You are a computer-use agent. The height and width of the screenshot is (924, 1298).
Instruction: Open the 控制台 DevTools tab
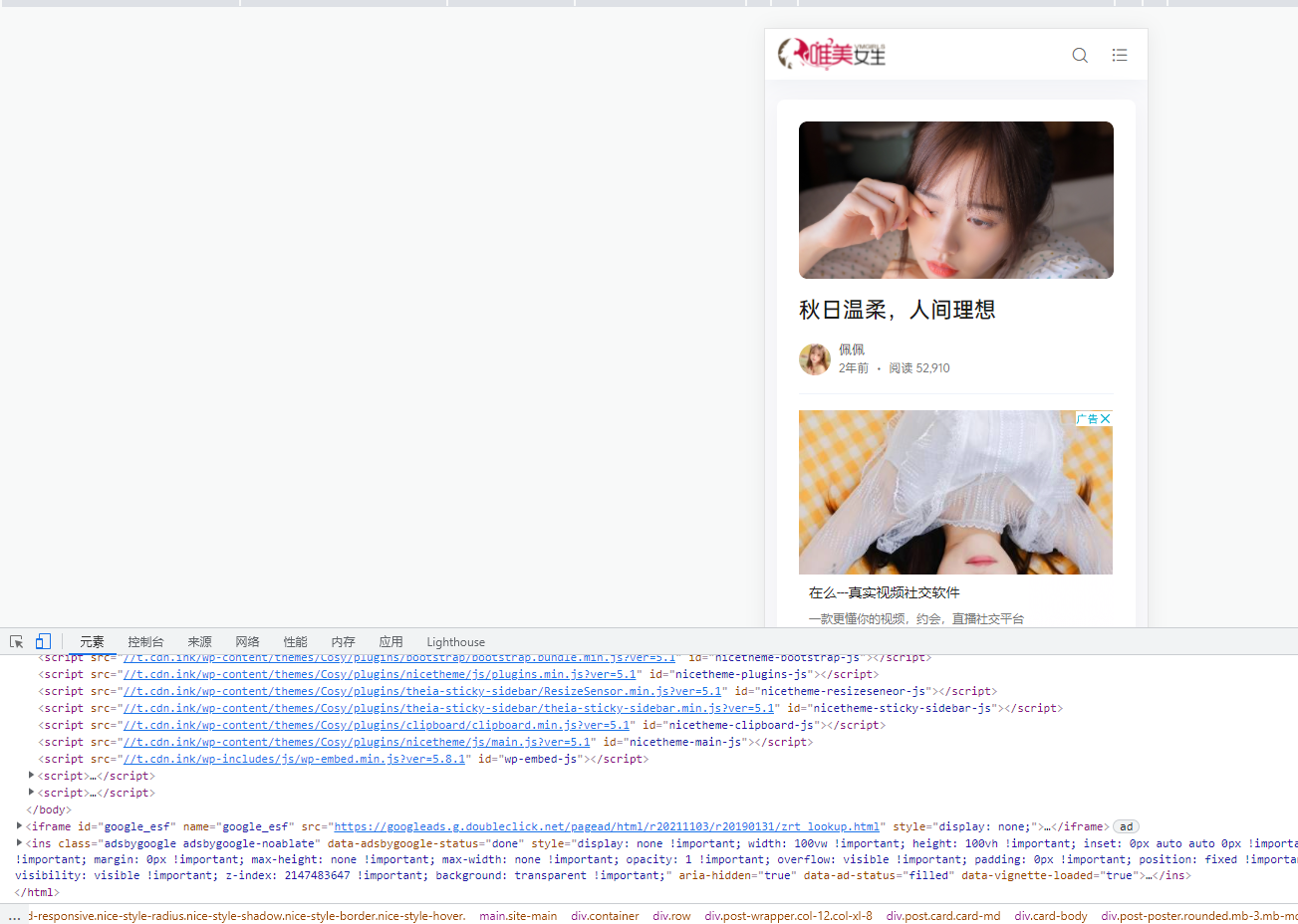(x=145, y=641)
